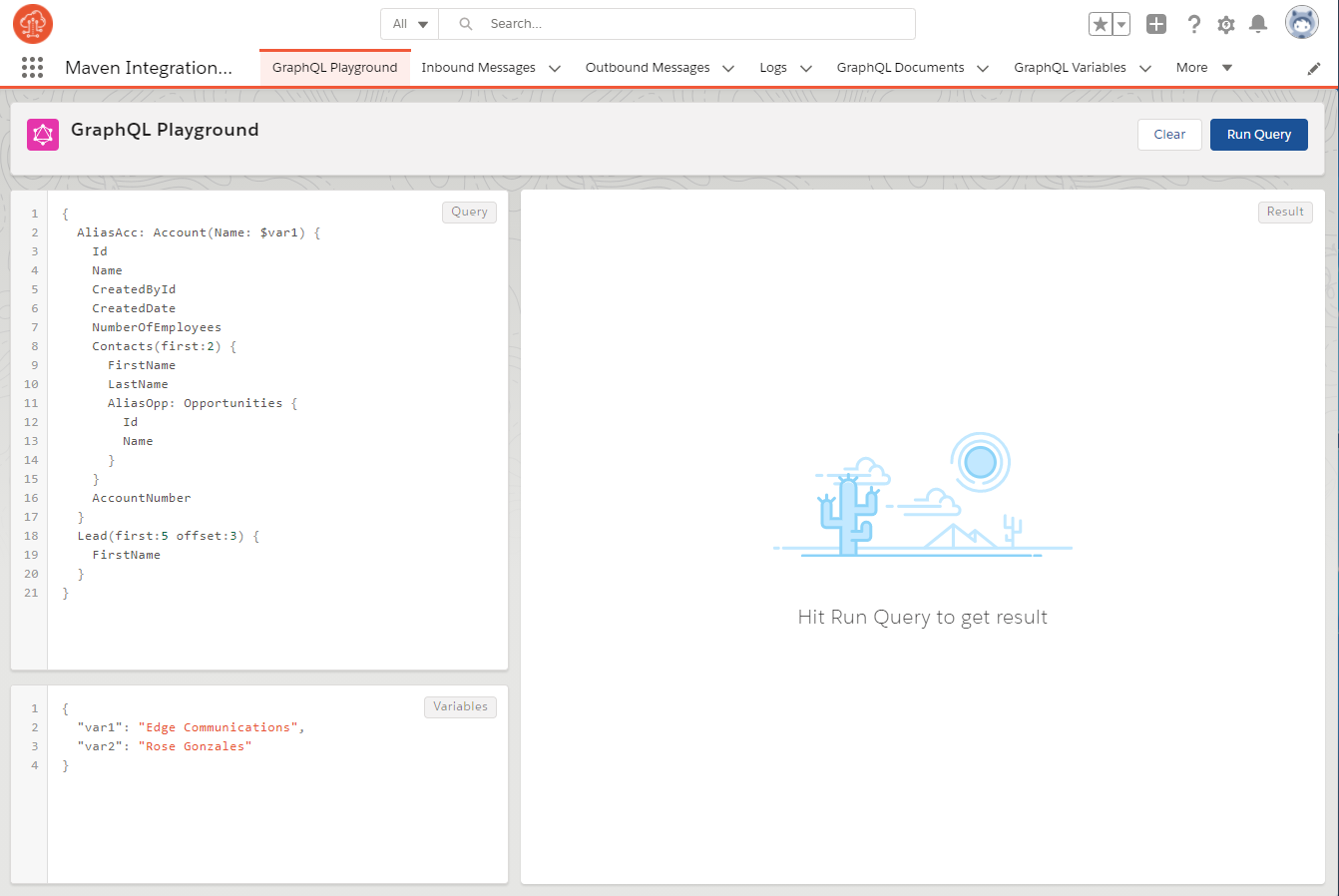Screen dimensions: 1339x896
Task: Open the GraphQL Documents dropdown arrow
Action: 983,68
